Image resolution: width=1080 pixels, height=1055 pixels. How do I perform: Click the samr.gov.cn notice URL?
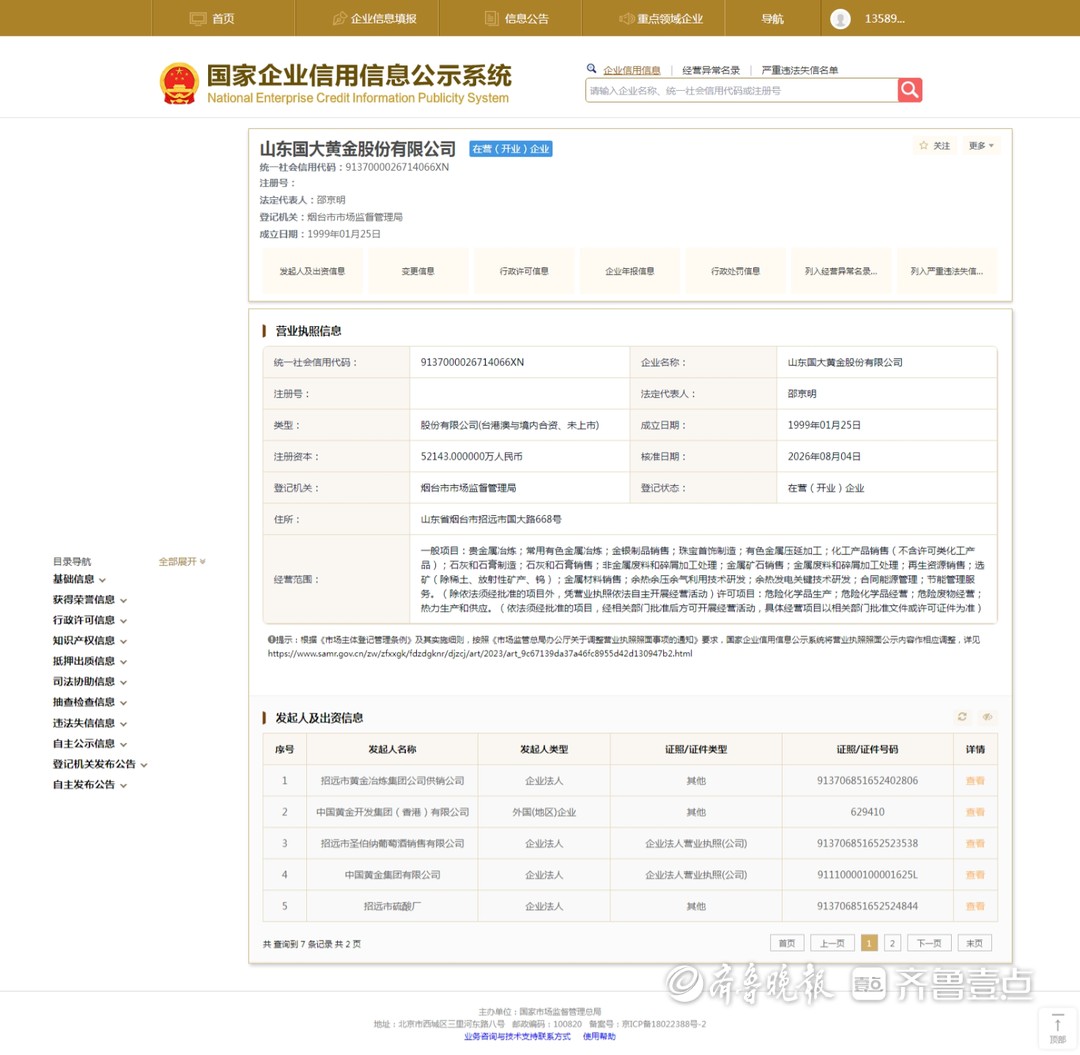pos(480,654)
